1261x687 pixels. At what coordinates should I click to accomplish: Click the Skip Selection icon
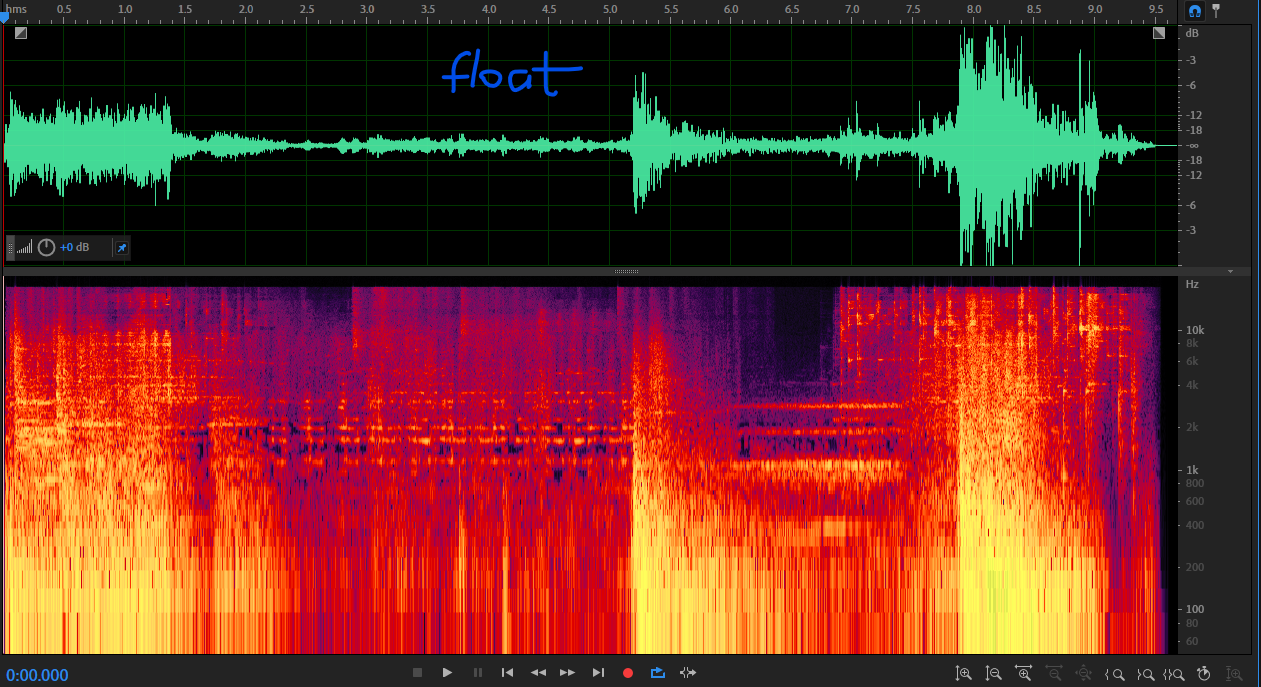point(687,673)
